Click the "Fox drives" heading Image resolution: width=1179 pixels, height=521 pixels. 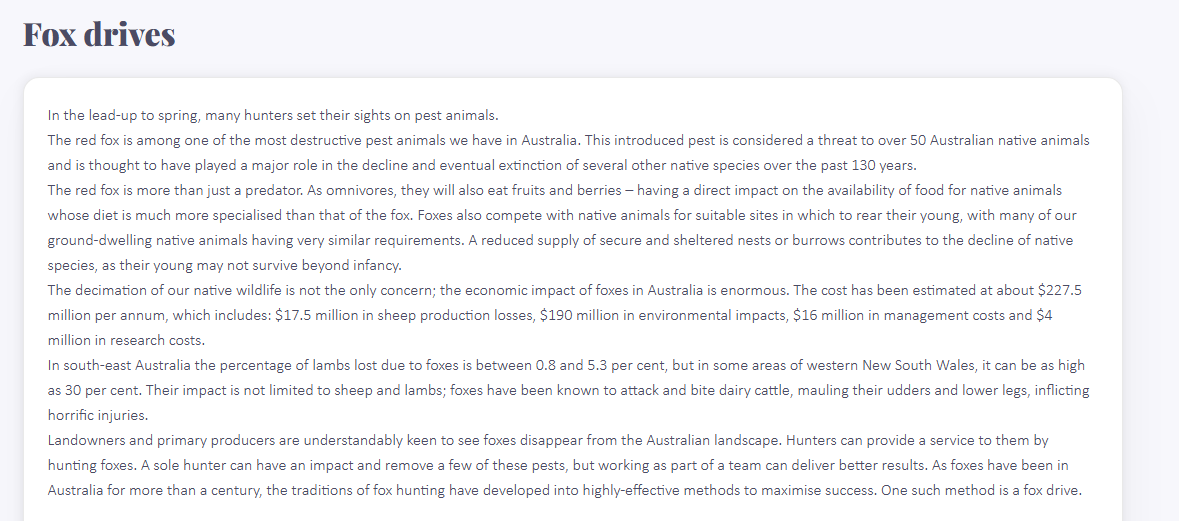[99, 35]
